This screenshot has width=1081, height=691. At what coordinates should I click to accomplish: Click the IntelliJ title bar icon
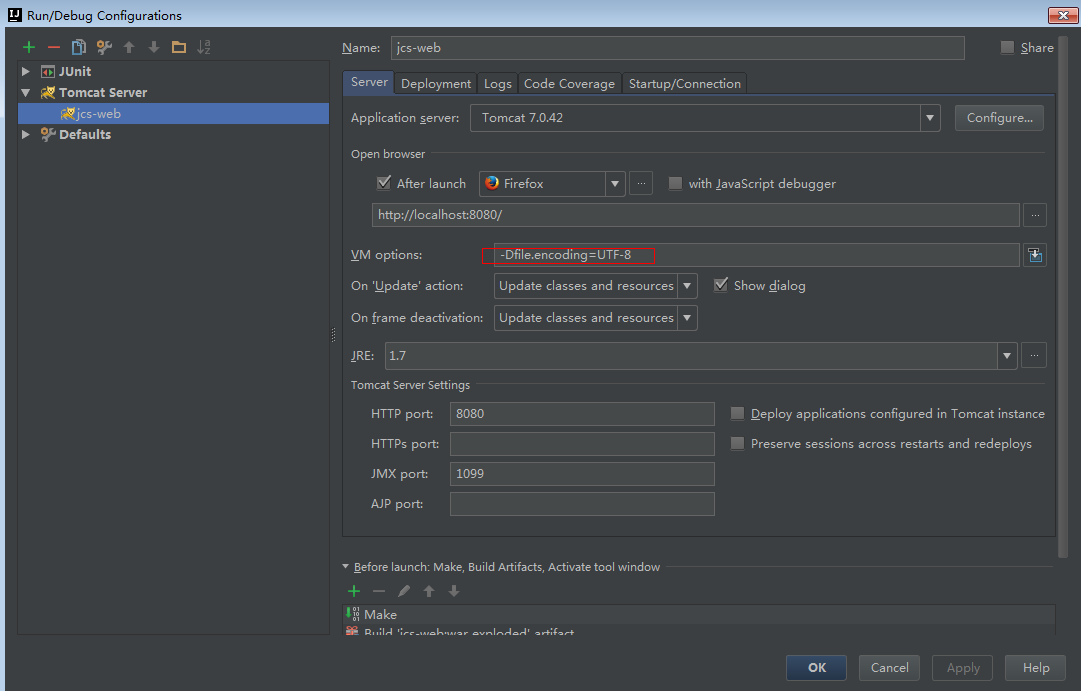click(14, 14)
